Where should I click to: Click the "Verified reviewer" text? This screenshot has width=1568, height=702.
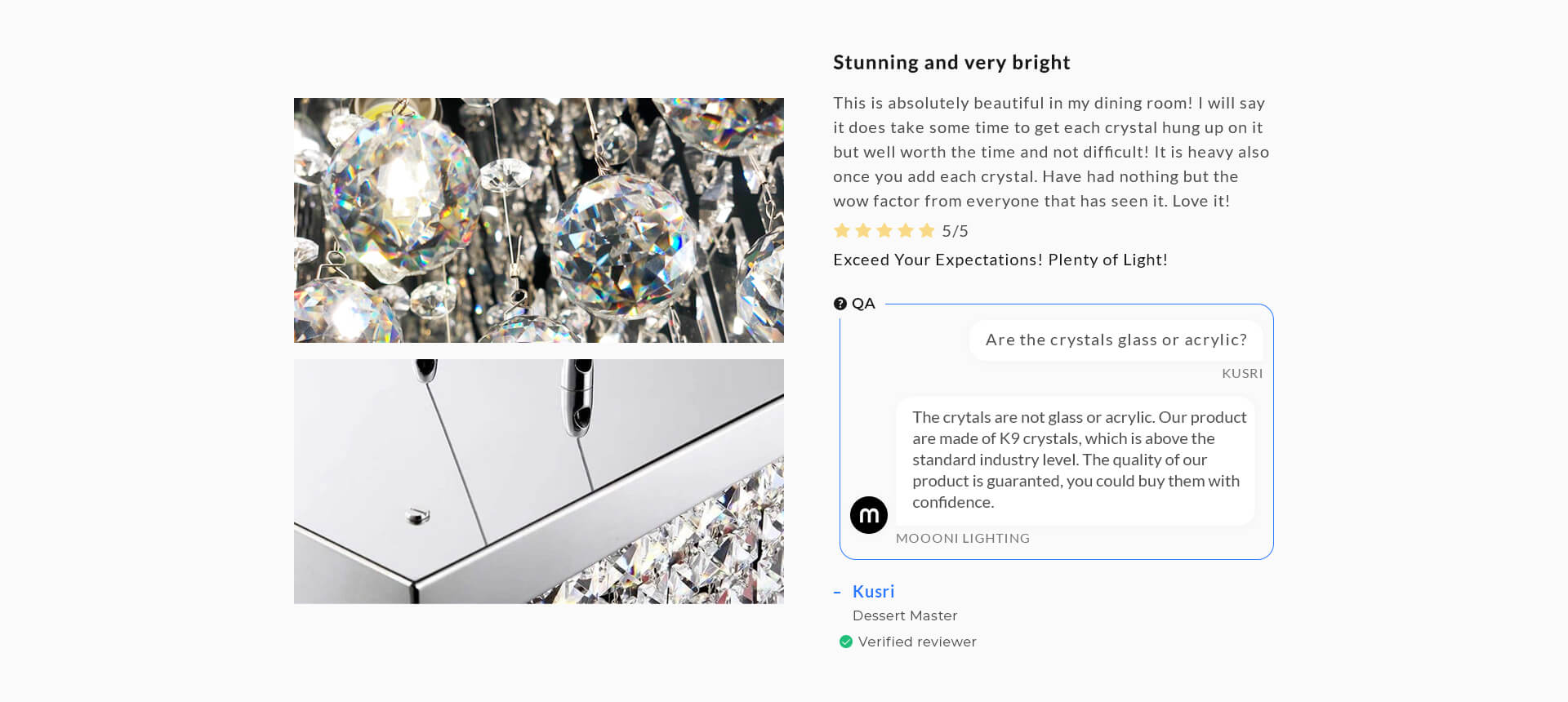click(x=917, y=642)
